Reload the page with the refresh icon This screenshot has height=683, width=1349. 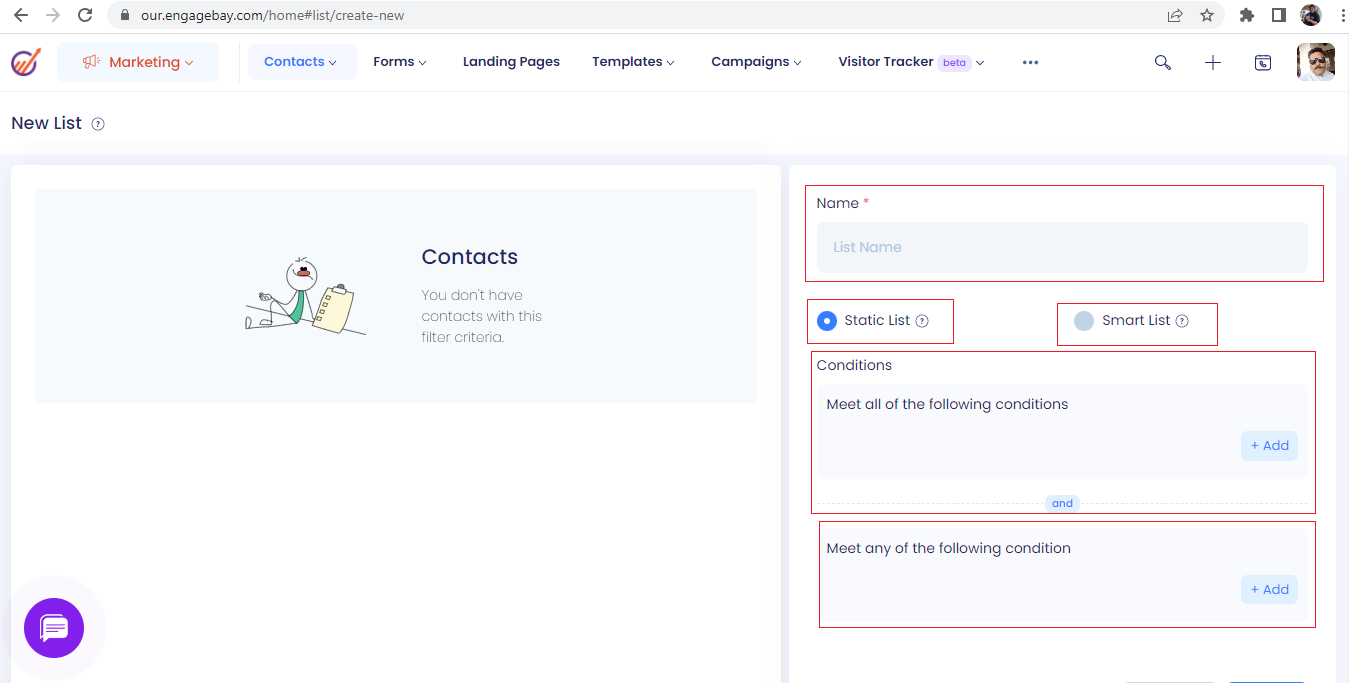click(85, 15)
